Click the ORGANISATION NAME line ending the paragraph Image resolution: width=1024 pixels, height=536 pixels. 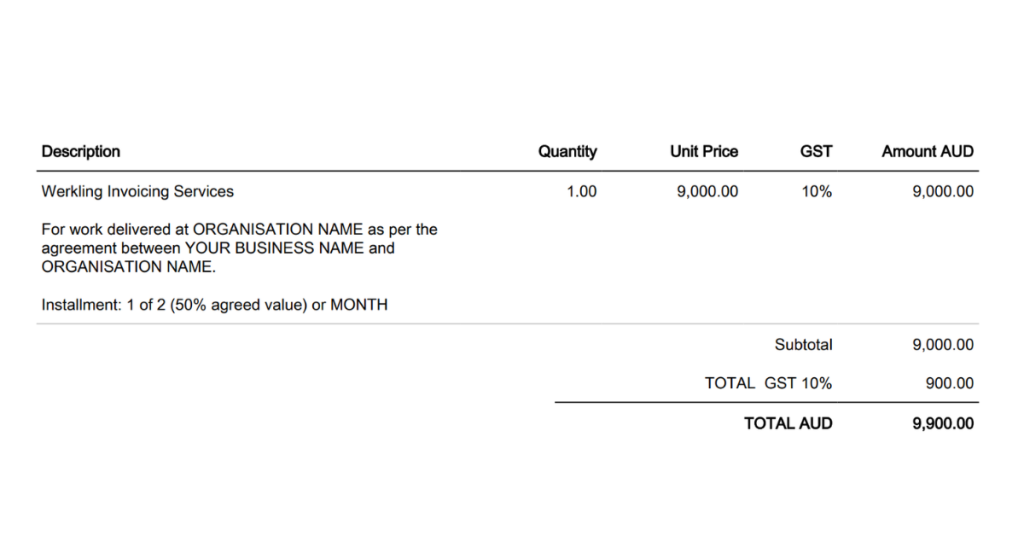point(129,267)
